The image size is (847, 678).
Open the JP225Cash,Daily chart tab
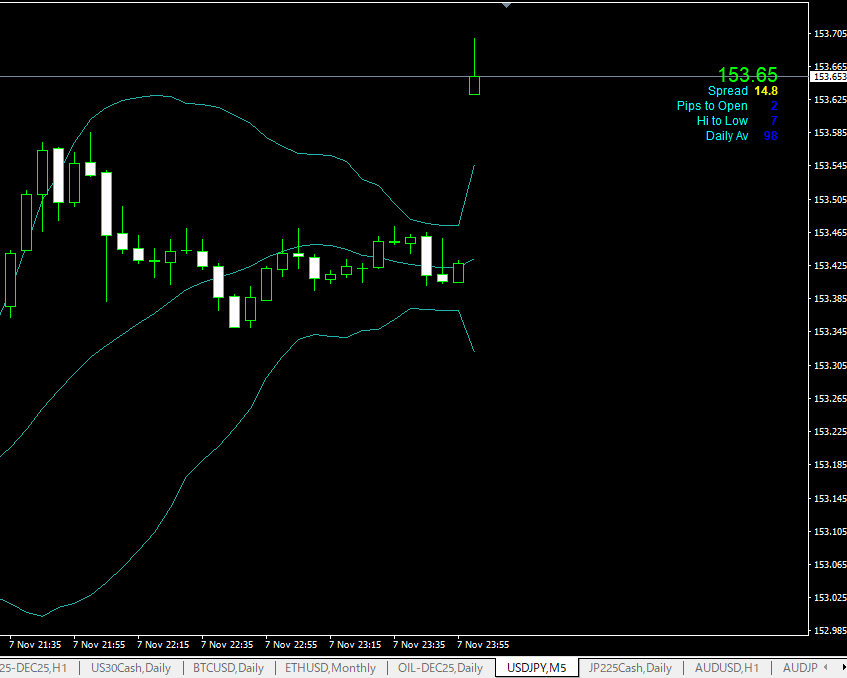point(630,668)
